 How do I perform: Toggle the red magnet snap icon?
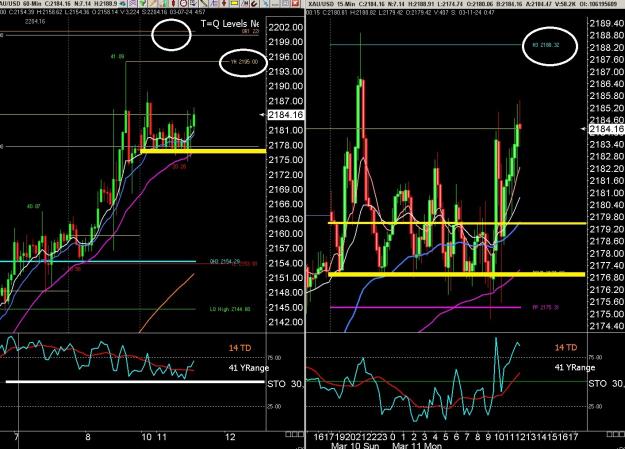(x=254, y=4)
